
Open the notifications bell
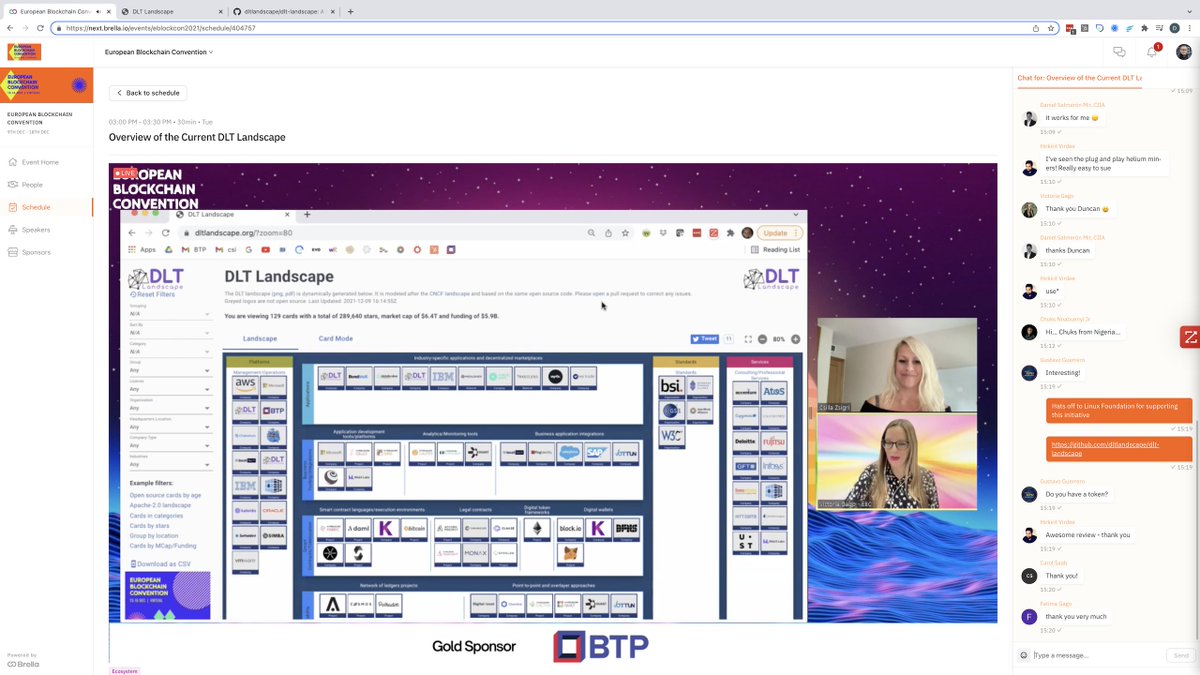pos(1152,51)
